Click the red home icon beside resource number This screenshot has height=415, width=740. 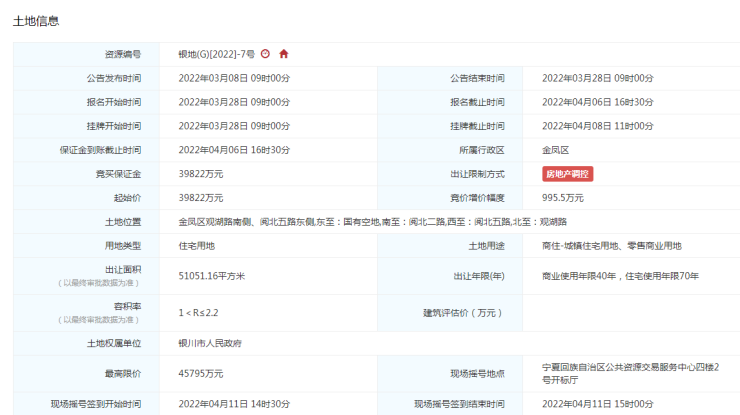(x=284, y=54)
